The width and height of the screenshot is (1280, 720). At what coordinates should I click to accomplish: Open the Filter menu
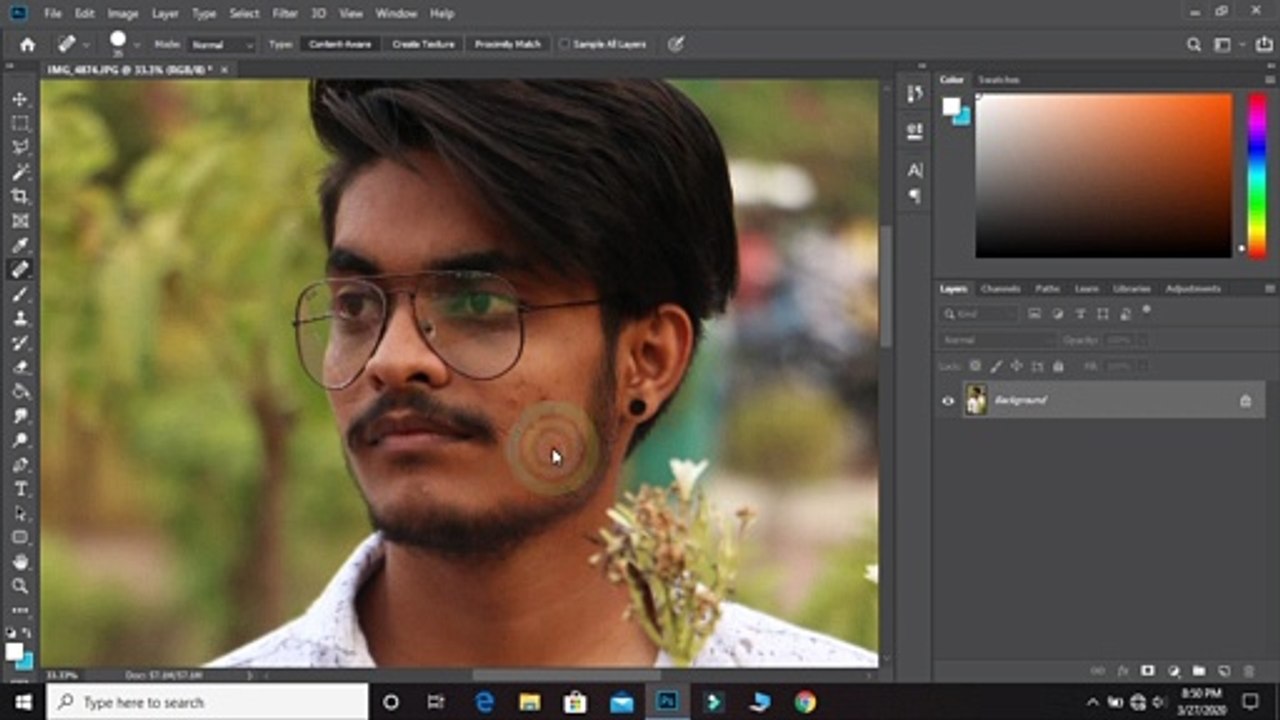[285, 14]
